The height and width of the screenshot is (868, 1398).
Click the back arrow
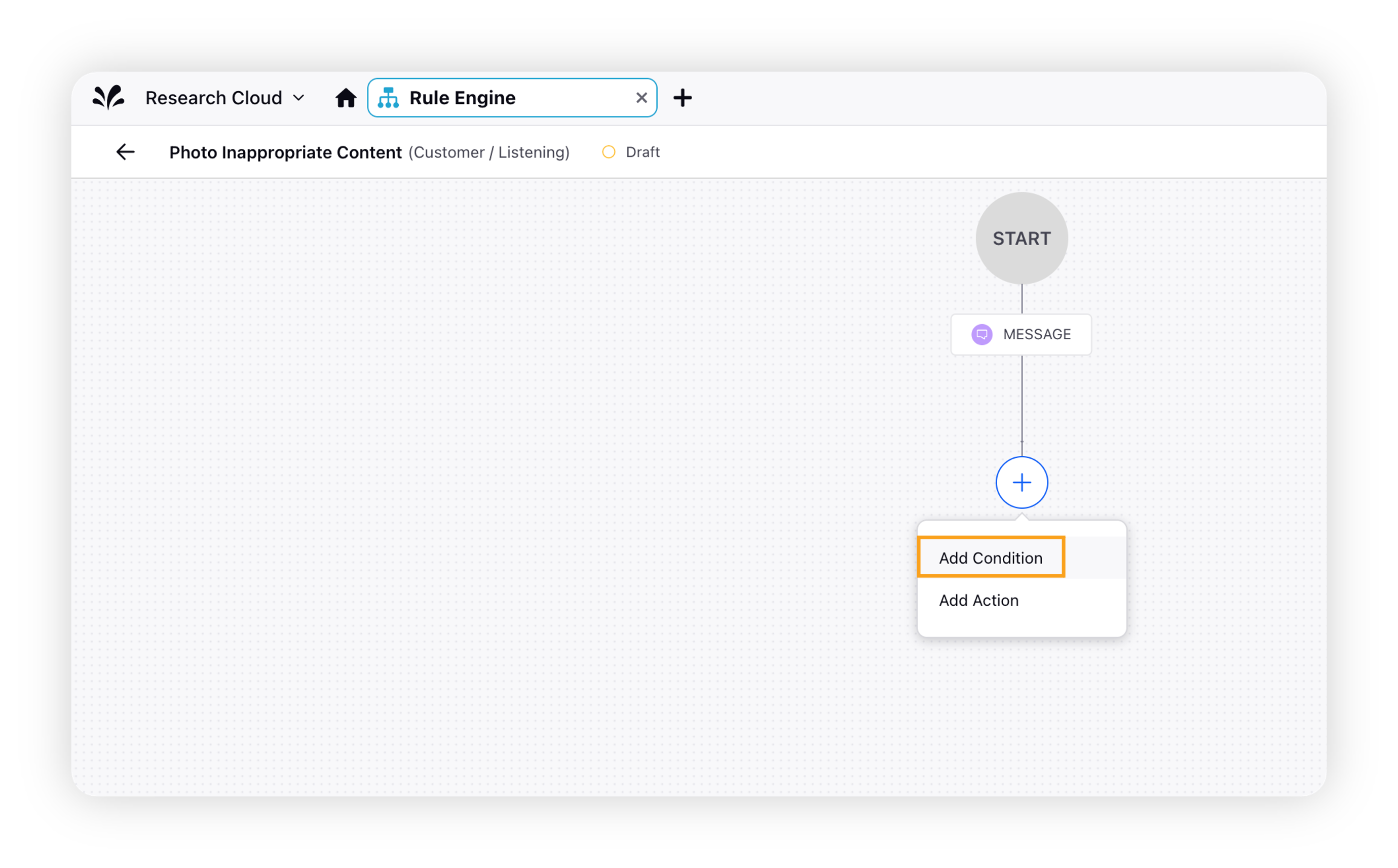click(125, 152)
